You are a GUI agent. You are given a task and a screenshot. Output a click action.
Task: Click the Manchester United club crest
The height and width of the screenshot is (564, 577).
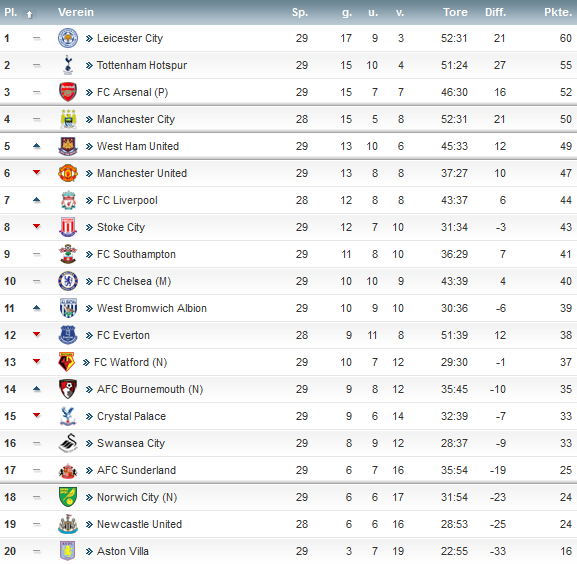point(68,173)
